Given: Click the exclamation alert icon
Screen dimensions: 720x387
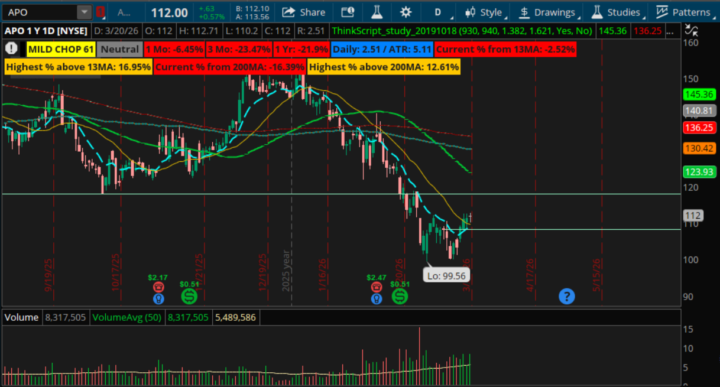Looking at the screenshot, I should [x=11, y=49].
